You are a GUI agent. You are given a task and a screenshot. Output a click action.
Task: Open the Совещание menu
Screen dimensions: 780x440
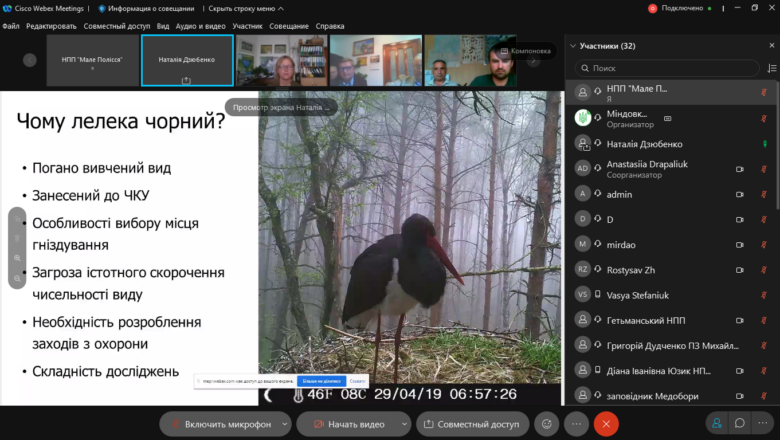tap(289, 26)
